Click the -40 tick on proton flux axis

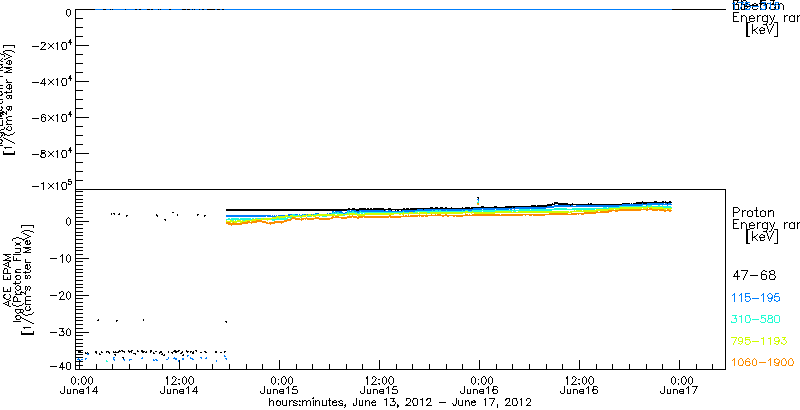pyautogui.click(x=61, y=366)
